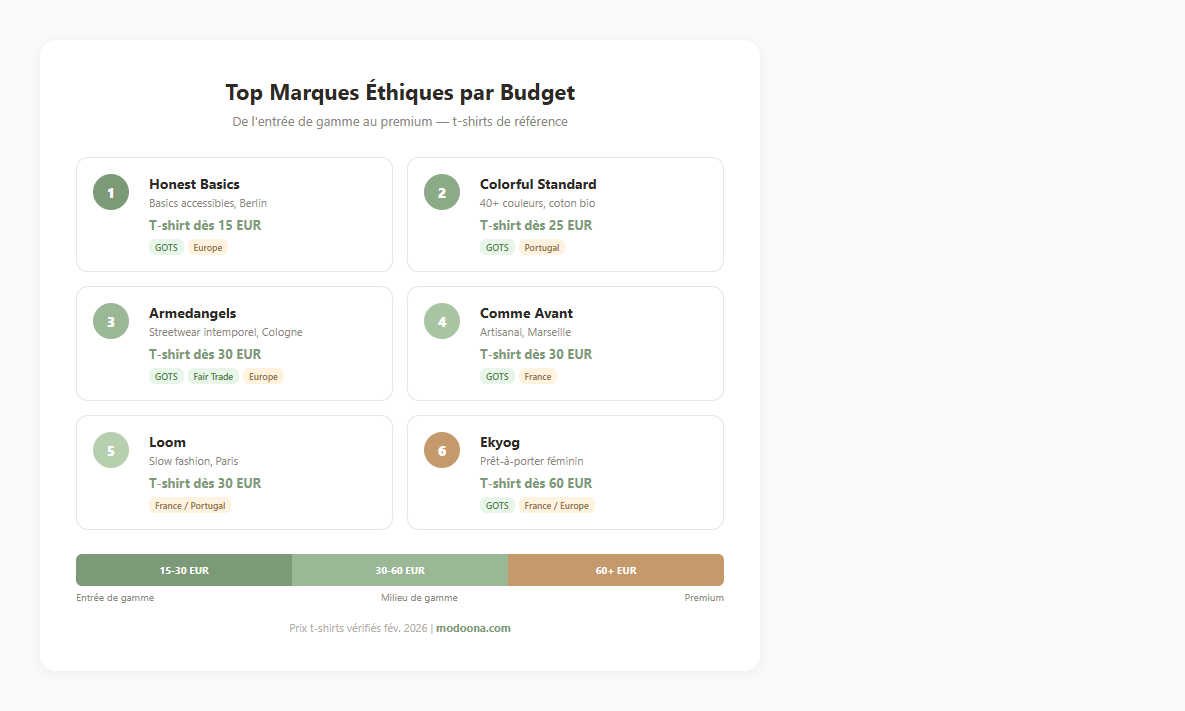The image size is (1185, 711).
Task: Click the France / Europe tag on Ekyog
Action: 556,506
